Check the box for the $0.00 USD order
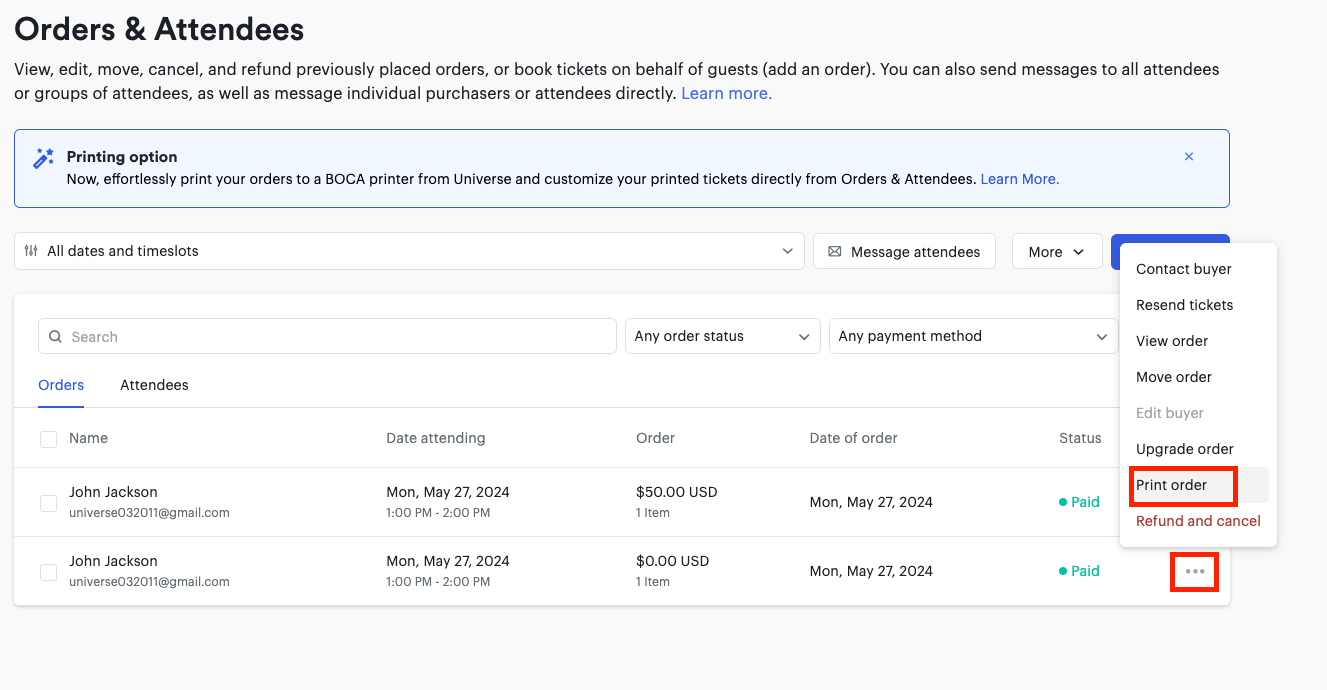The height and width of the screenshot is (690, 1327). 48,572
